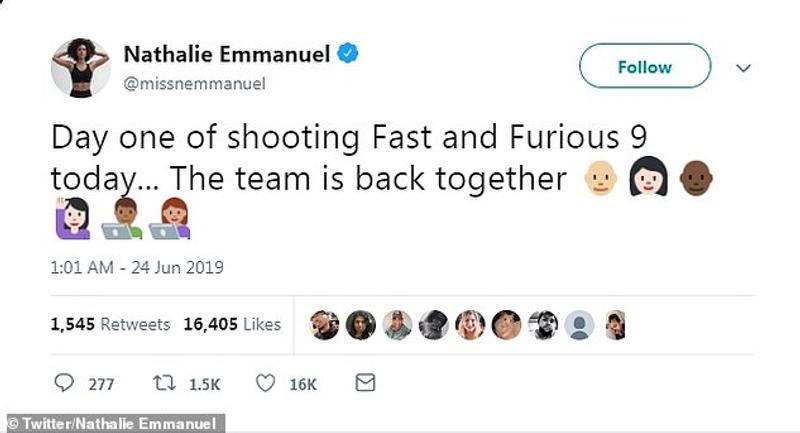Image resolution: width=800 pixels, height=433 pixels.
Task: Click the envelope direct message icon
Action: click(365, 383)
